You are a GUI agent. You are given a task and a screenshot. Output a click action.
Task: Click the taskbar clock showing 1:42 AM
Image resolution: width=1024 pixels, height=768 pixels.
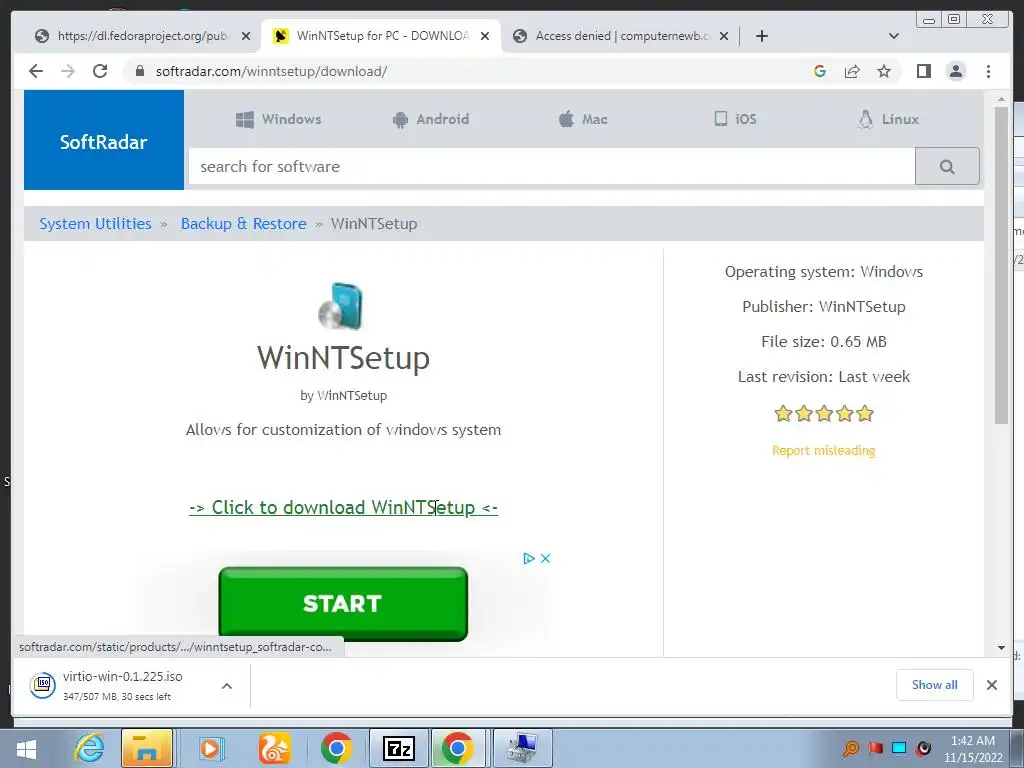point(972,749)
